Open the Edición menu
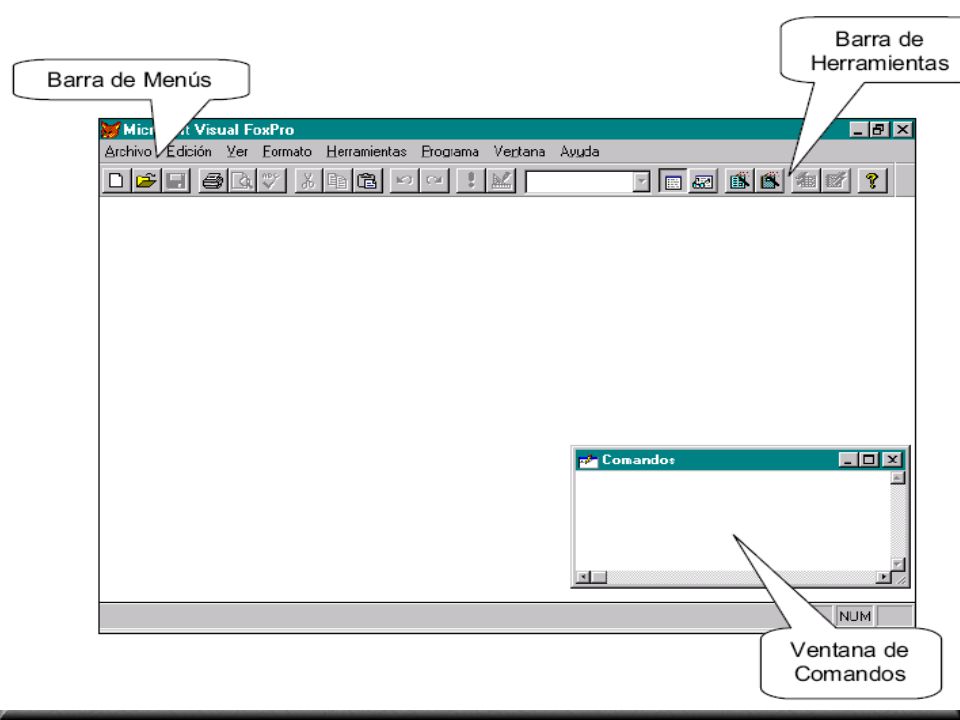The width and height of the screenshot is (960, 720). tap(189, 151)
